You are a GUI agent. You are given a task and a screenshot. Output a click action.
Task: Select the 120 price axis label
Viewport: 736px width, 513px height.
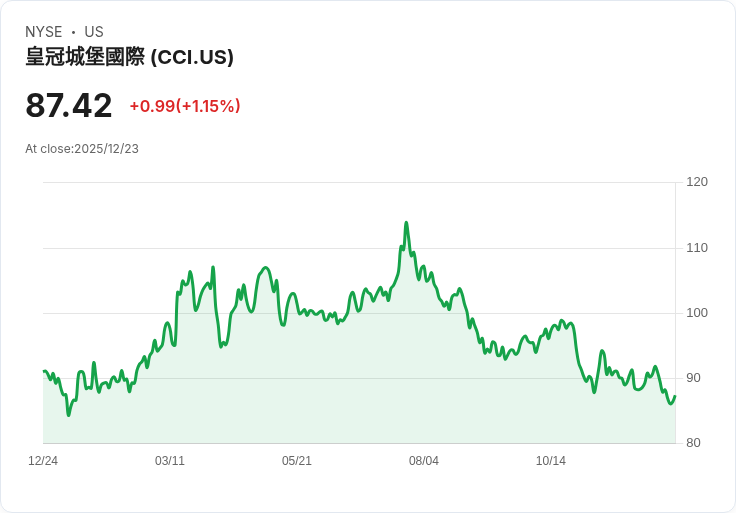click(x=697, y=182)
